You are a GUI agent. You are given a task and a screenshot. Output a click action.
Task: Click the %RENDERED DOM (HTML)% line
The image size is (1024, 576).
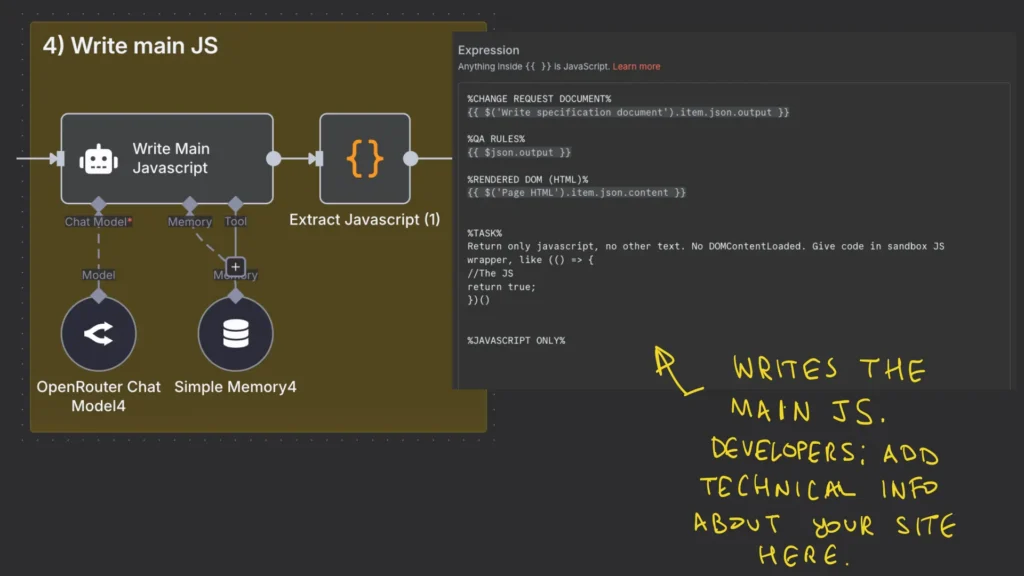(x=528, y=180)
